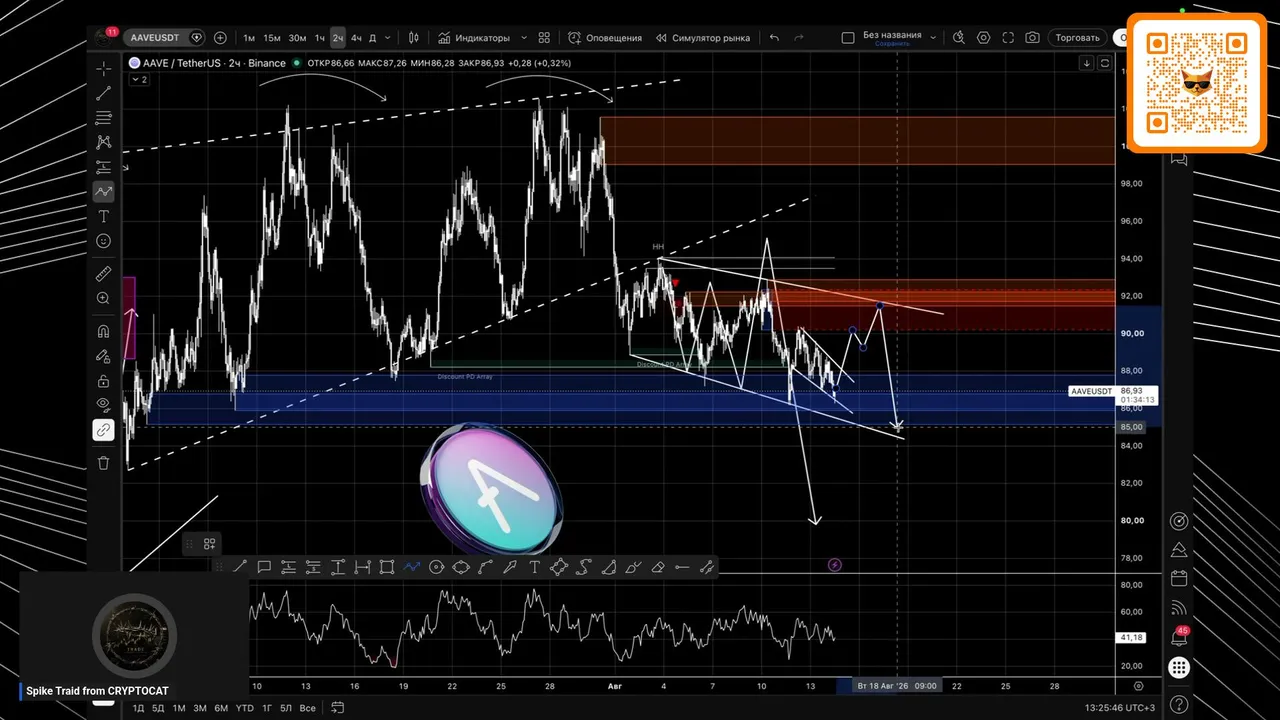Set date range to Все

pyautogui.click(x=307, y=708)
